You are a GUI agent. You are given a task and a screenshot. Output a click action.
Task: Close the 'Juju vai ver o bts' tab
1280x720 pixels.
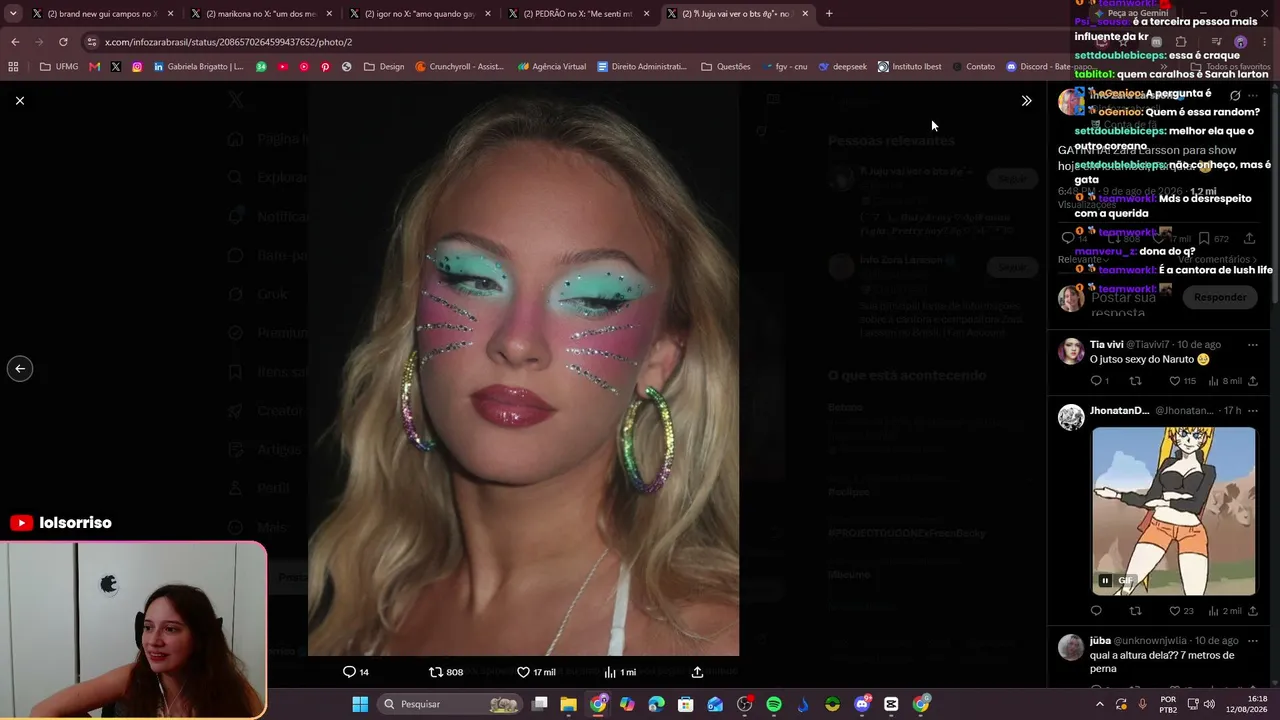point(805,14)
